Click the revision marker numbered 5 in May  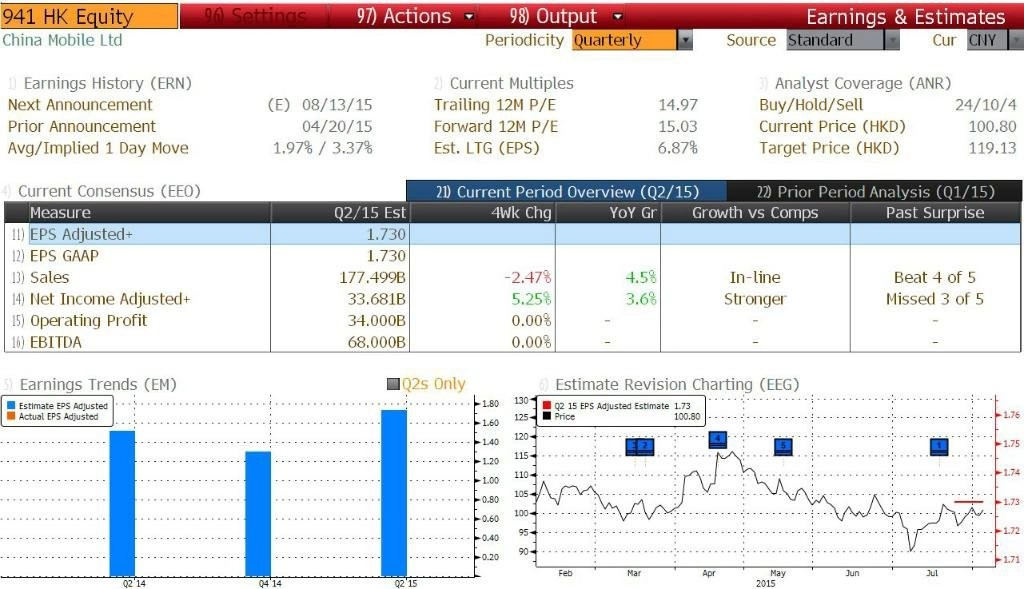click(x=783, y=447)
